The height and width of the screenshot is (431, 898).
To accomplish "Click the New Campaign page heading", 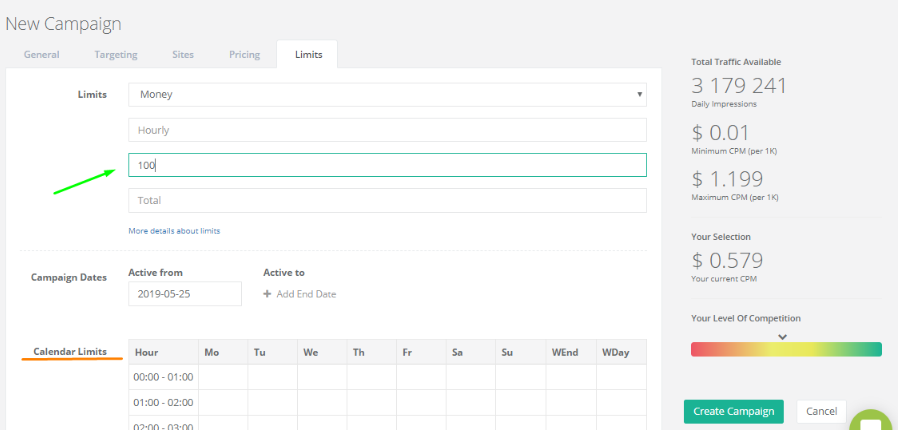I will click(63, 23).
